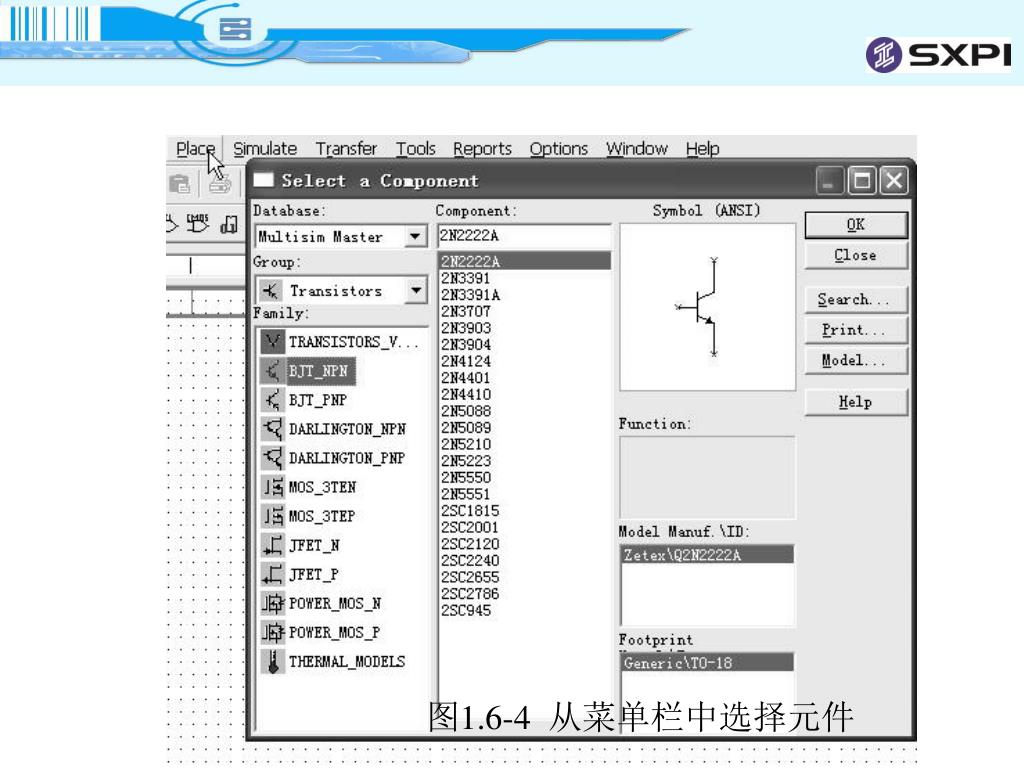Open the Reports menu
Viewport: 1024px width, 768px height.
point(483,149)
